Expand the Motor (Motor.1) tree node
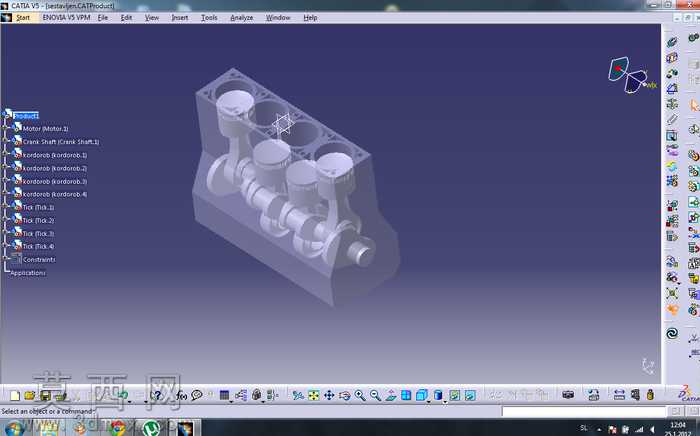This screenshot has height=436, width=700. tap(5, 128)
